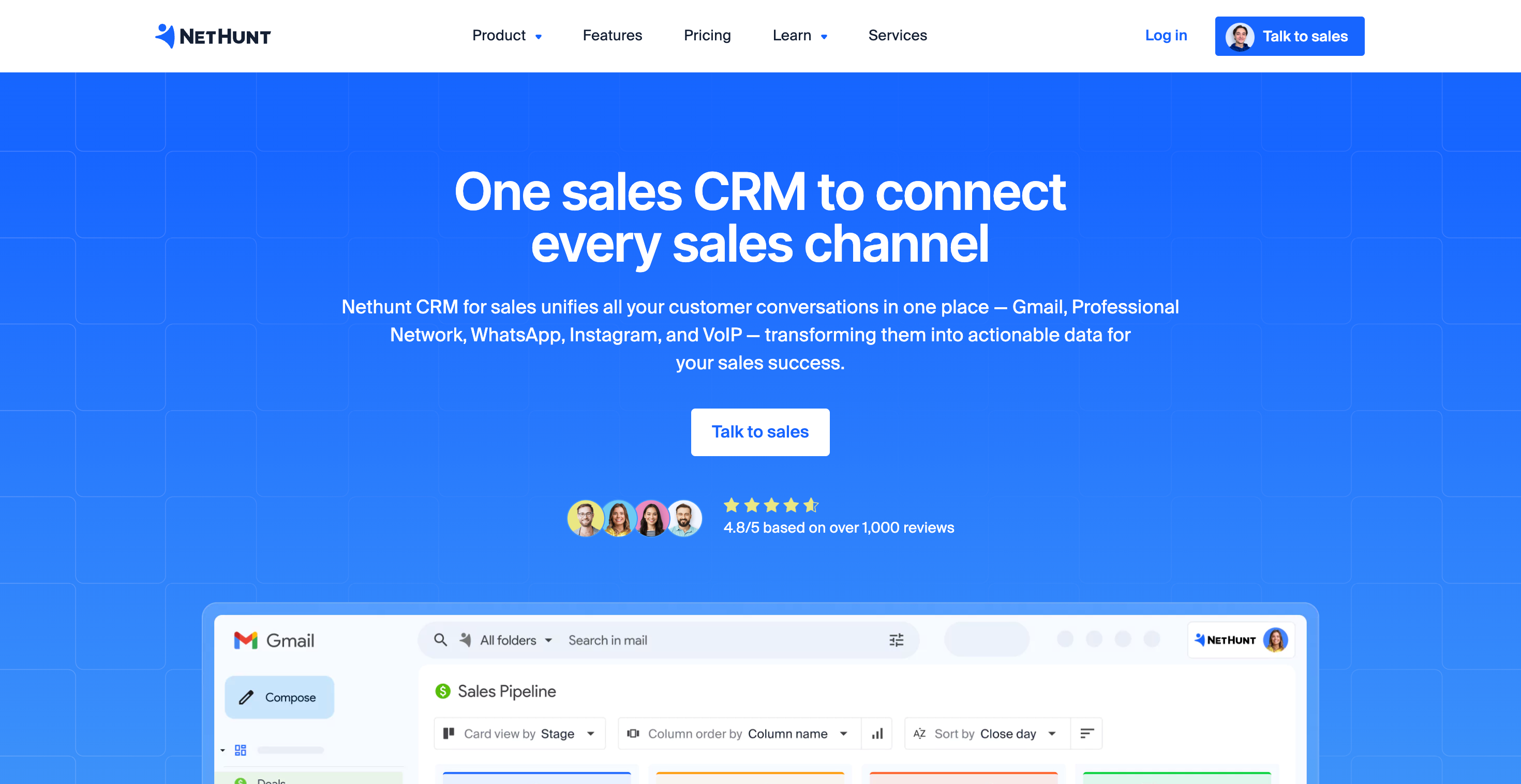Click the five-star rating icons
This screenshot has height=784, width=1521.
tap(771, 505)
